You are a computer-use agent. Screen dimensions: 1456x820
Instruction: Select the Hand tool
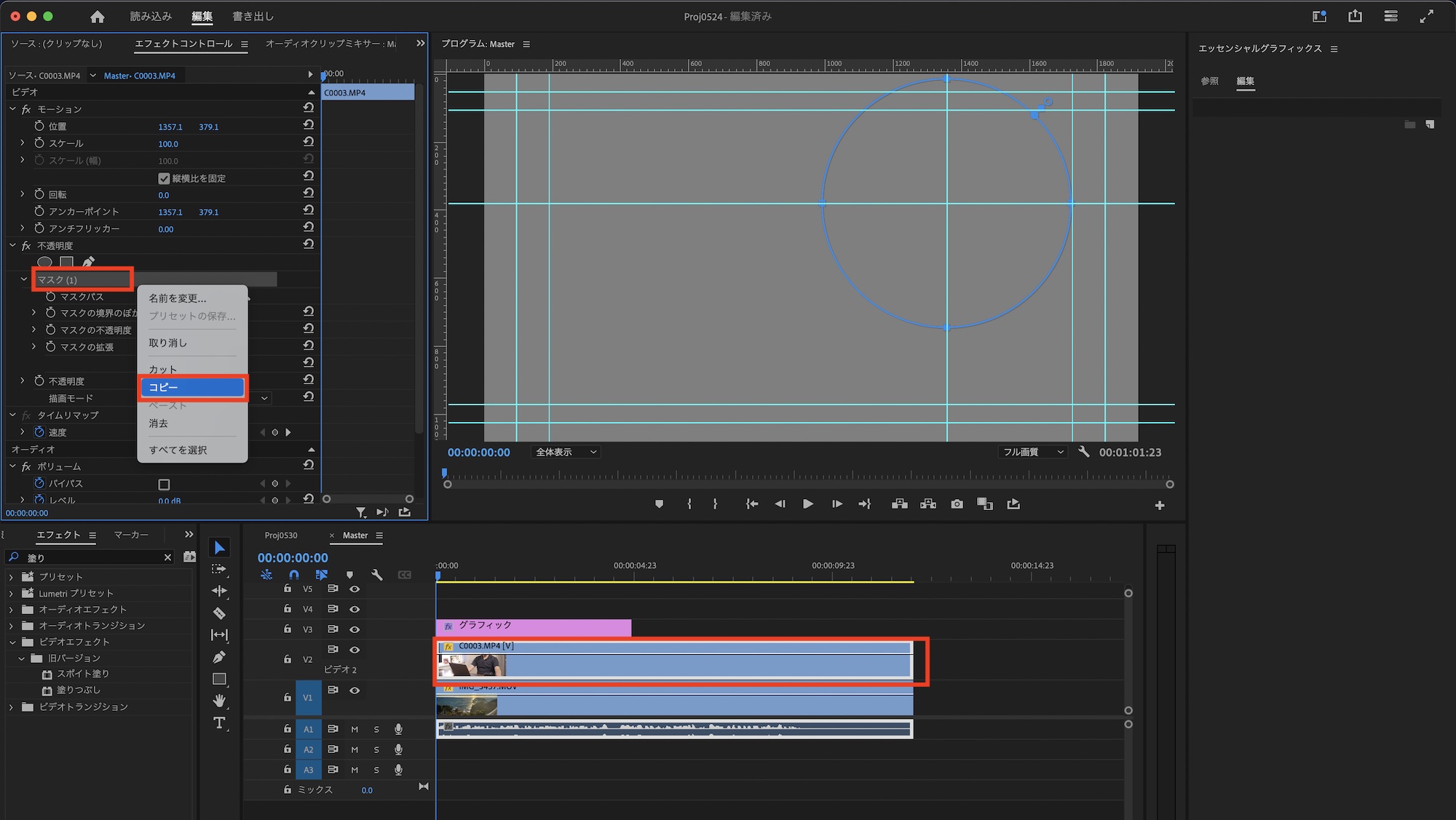(219, 701)
